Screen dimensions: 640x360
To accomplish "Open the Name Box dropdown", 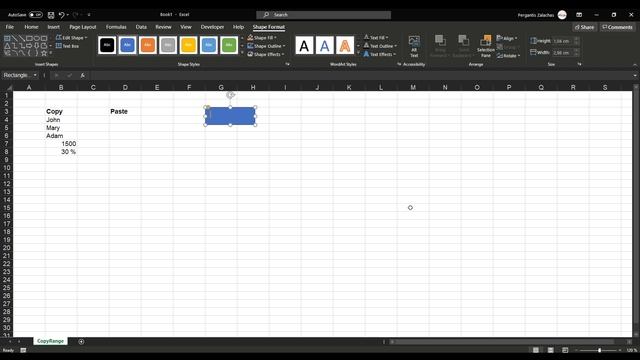I will 35,75.
